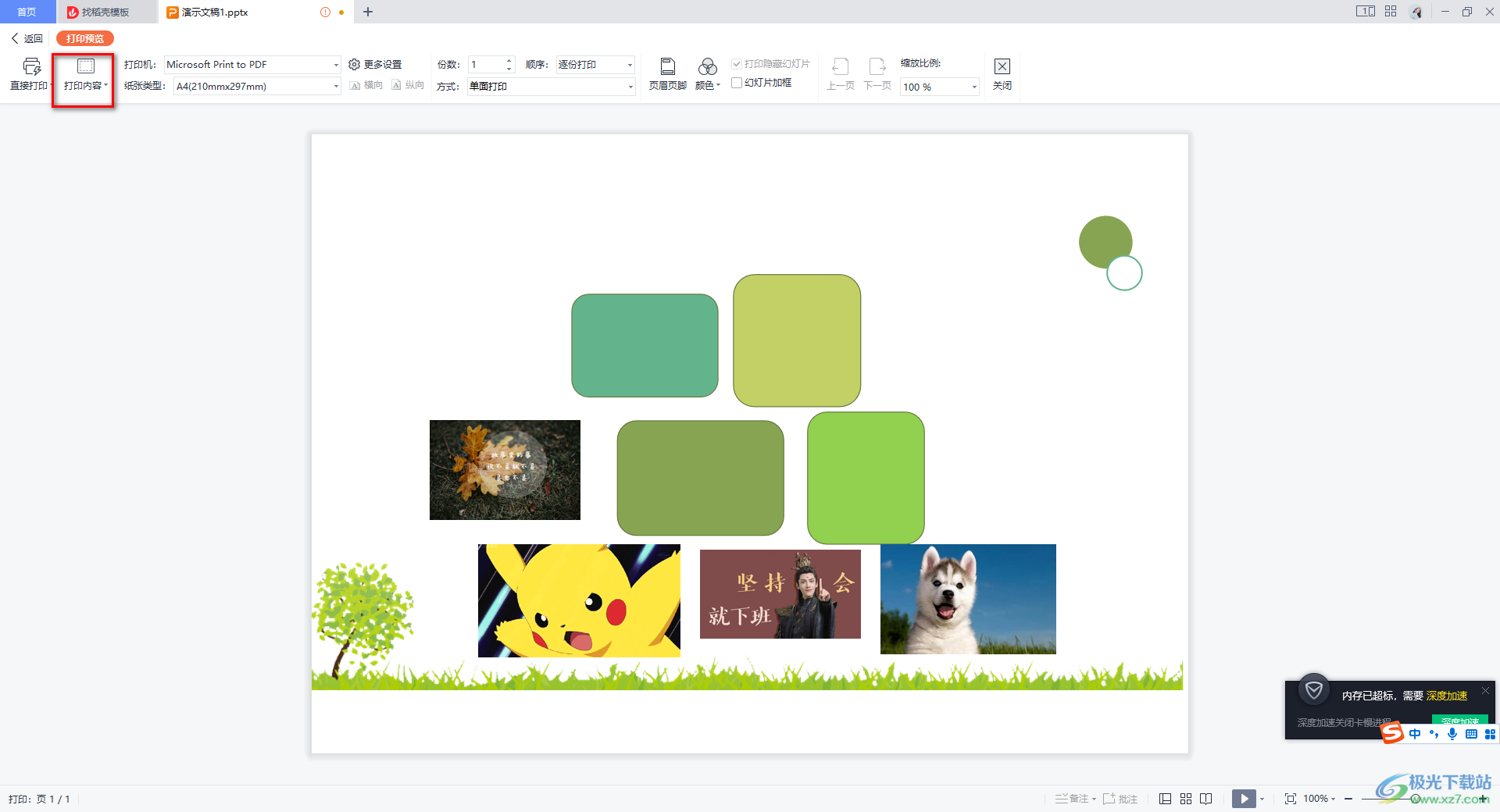Click the zoom in plus icon
This screenshot has width=1500, height=812.
pyautogui.click(x=1483, y=799)
